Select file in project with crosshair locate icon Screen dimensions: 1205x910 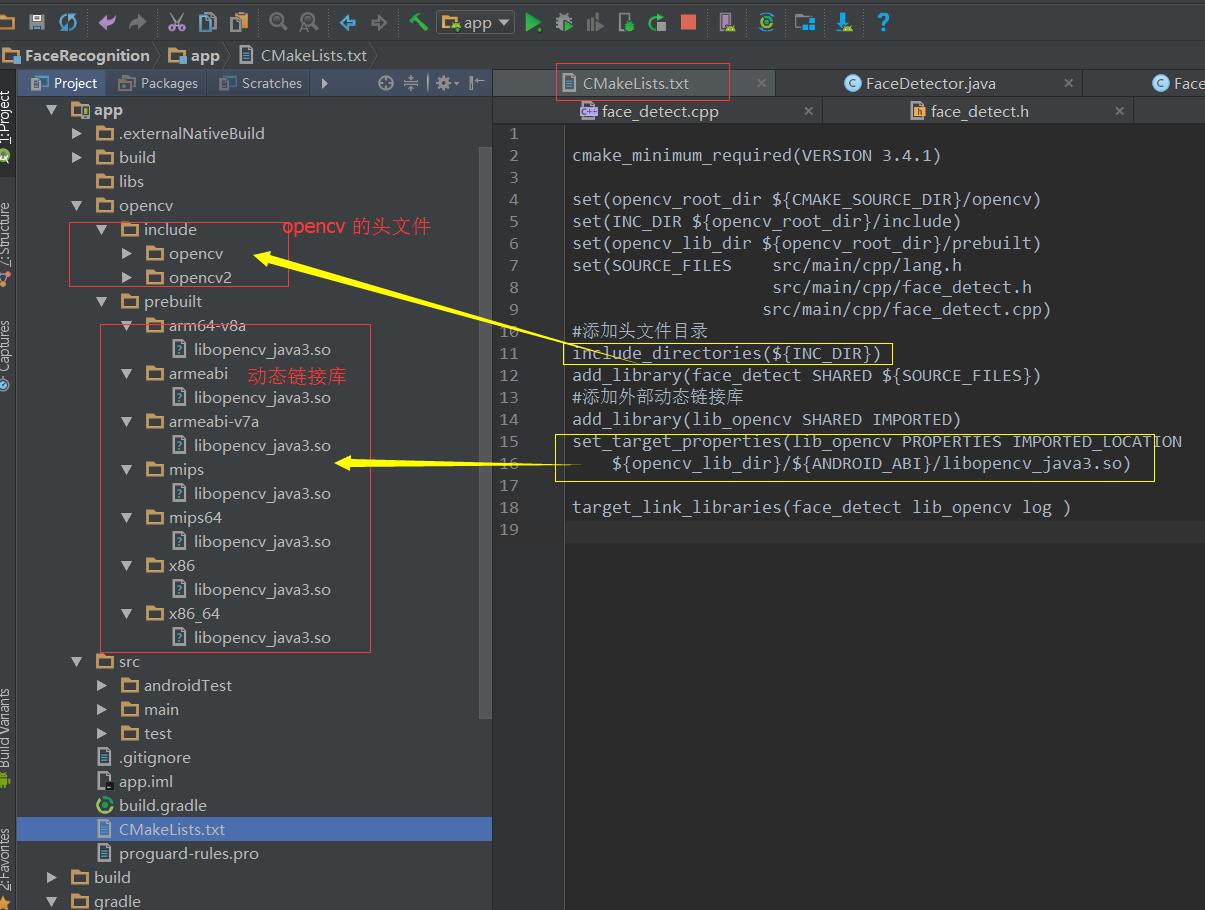tap(386, 84)
